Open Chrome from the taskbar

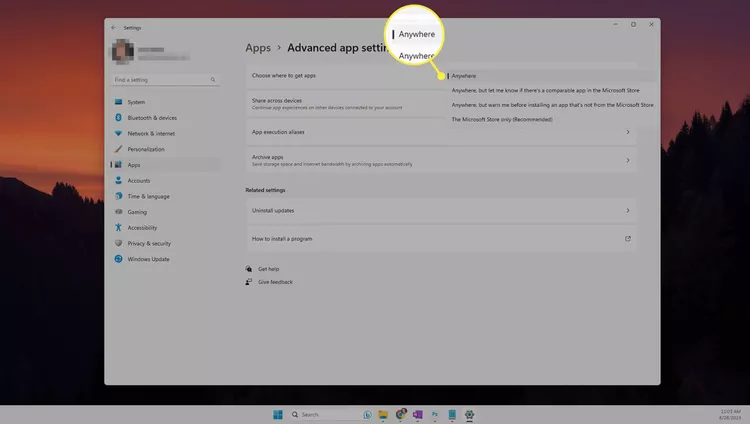(400, 414)
